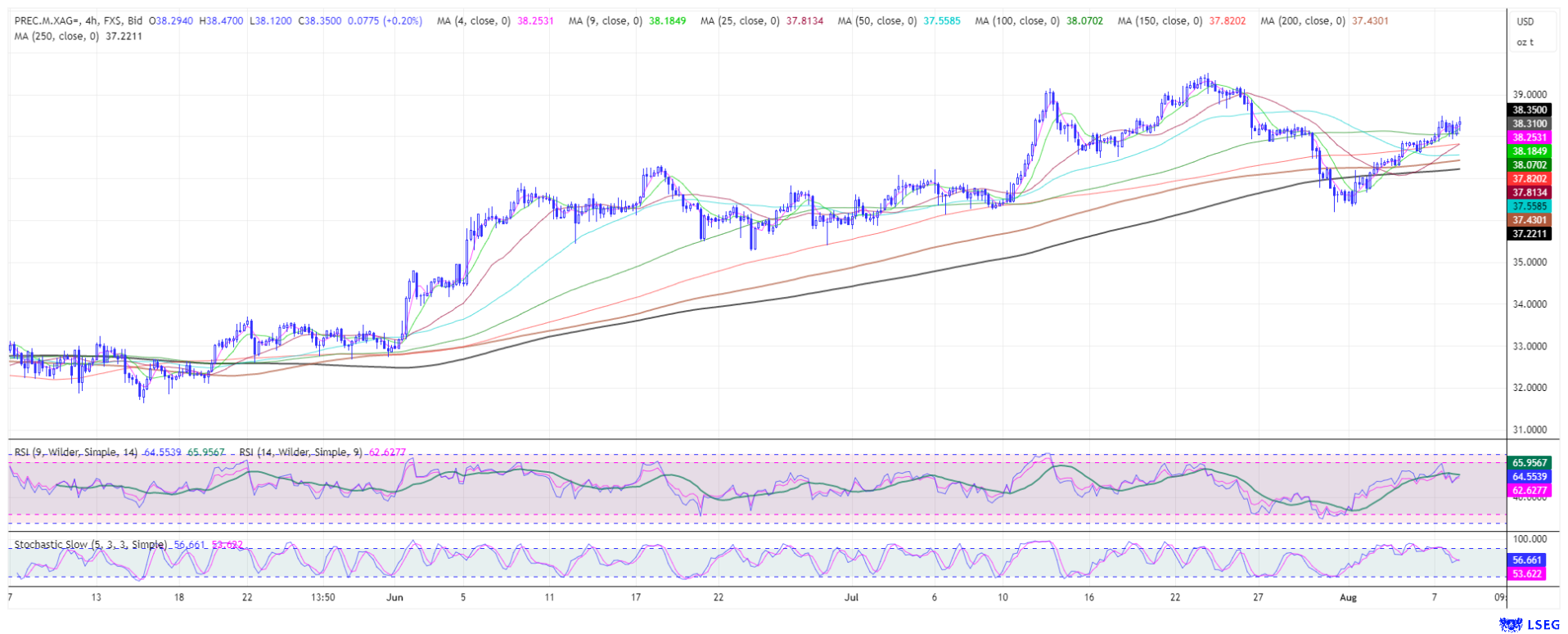The width and height of the screenshot is (1568, 634).
Task: Open the oz t unit selector
Action: 1525,43
